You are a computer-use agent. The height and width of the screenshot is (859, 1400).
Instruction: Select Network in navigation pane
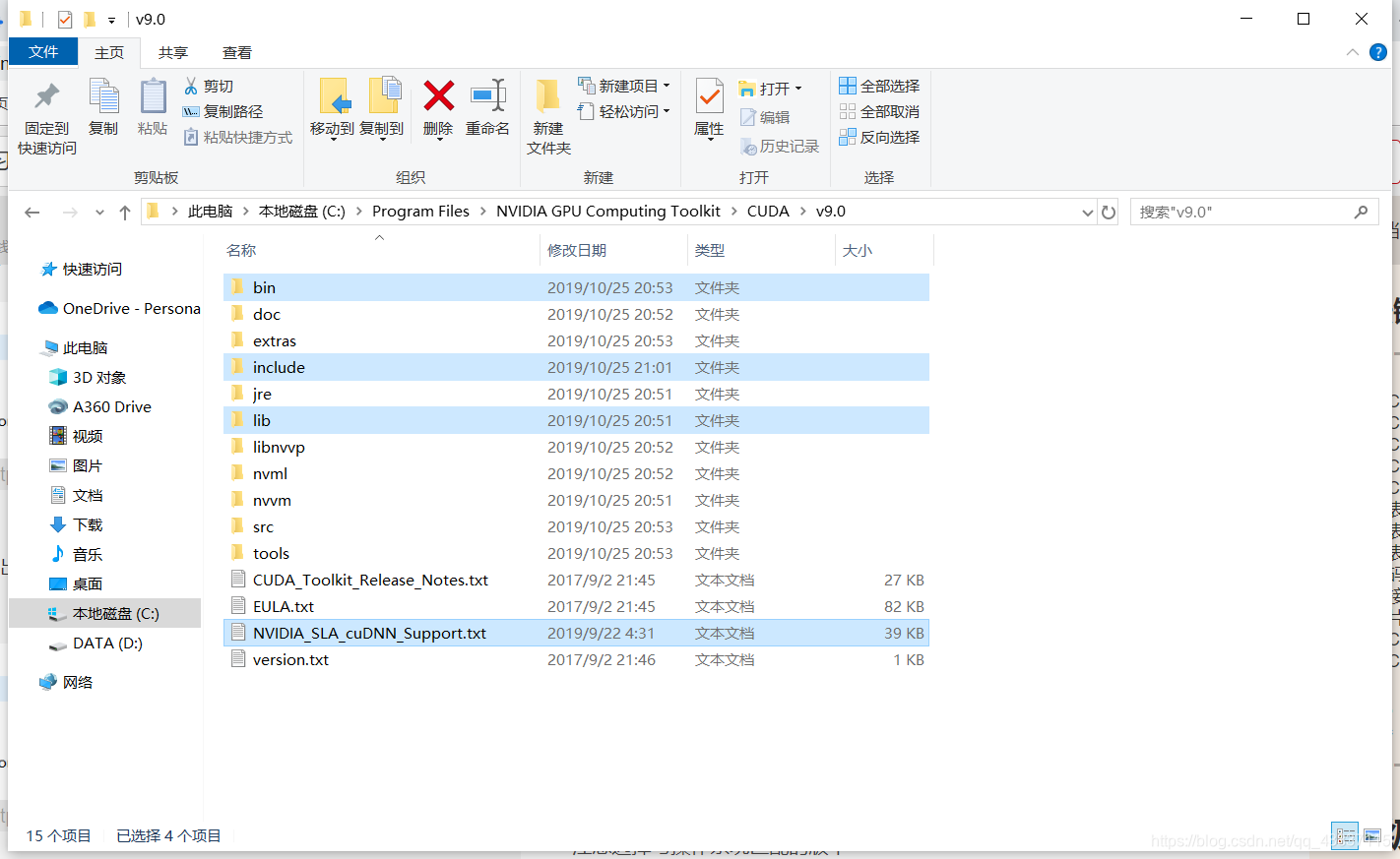66,683
